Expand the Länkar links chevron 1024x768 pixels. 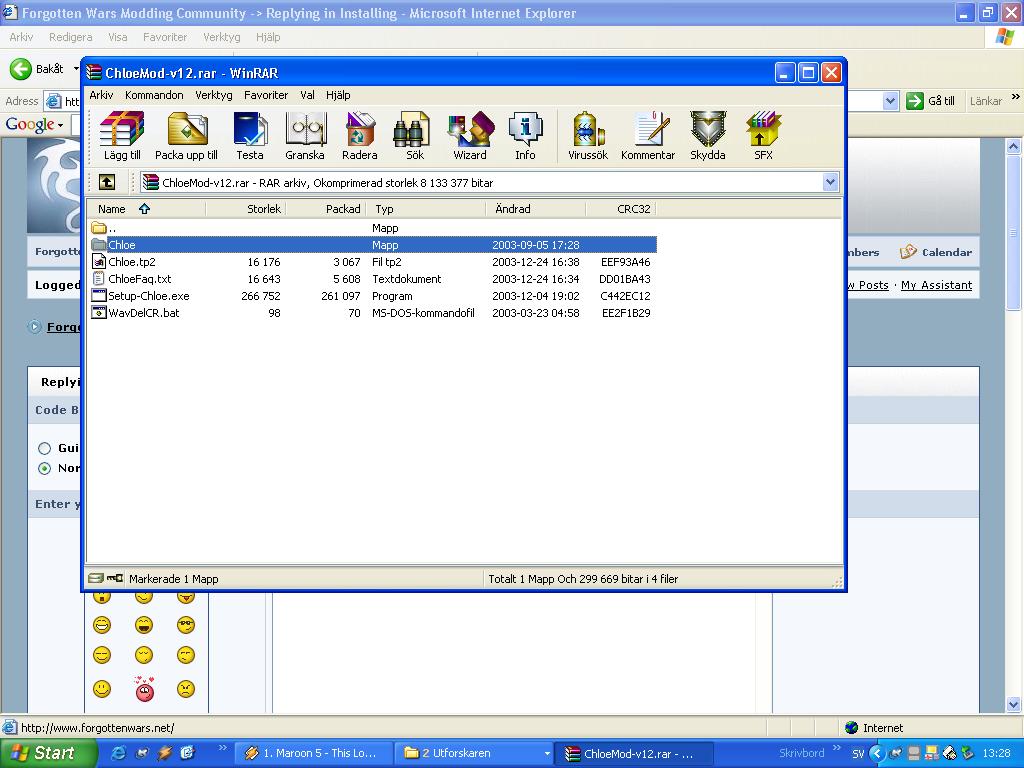point(1016,97)
